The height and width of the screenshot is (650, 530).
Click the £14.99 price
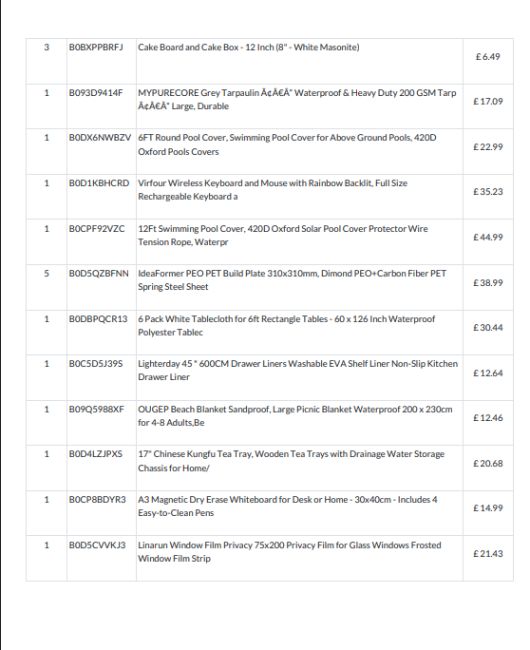pyautogui.click(x=488, y=508)
